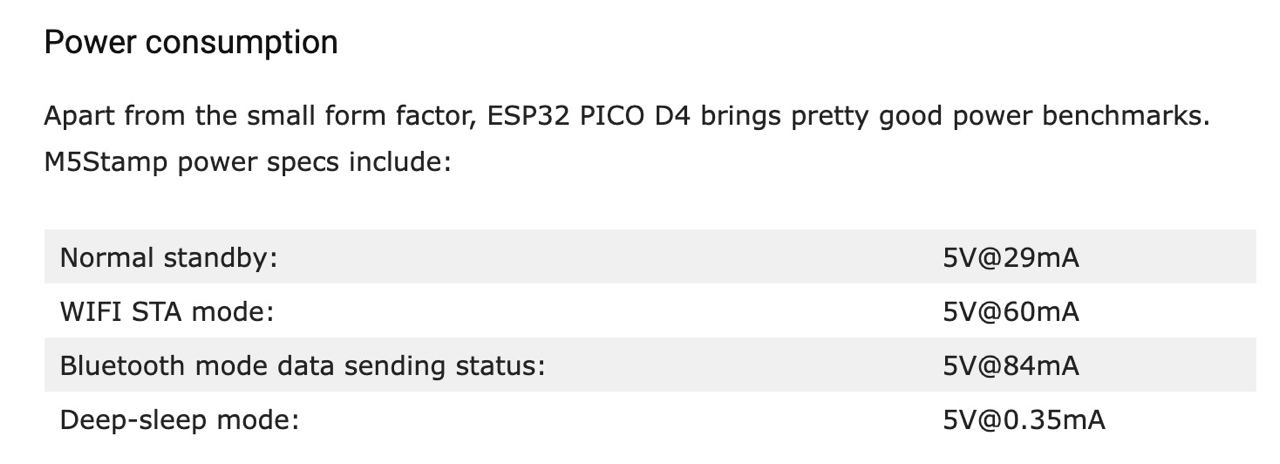
Task: Click the "5V@60mA" value
Action: [1011, 312]
